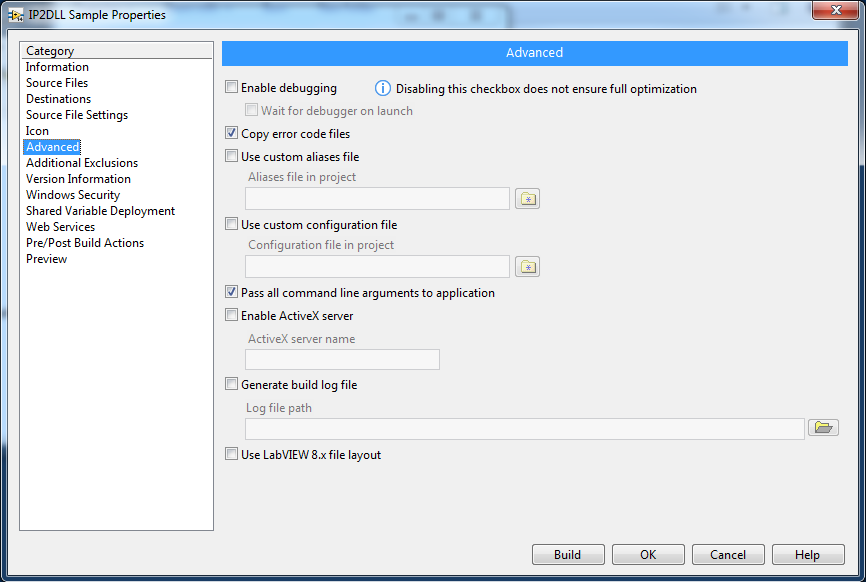Browse for a configuration file in project
866x582 pixels.
527,266
